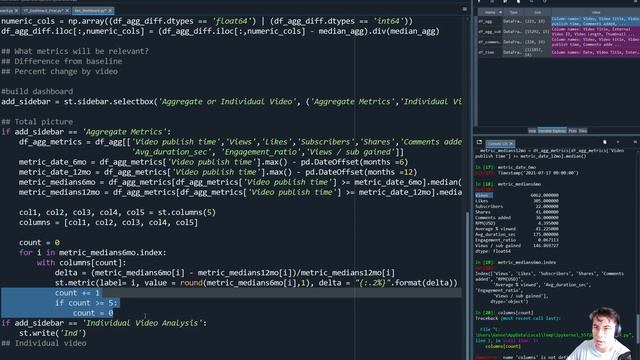Click the 'add_sidebar = st.sidebar.selectbox' line
640x360 pixels.
231,102
